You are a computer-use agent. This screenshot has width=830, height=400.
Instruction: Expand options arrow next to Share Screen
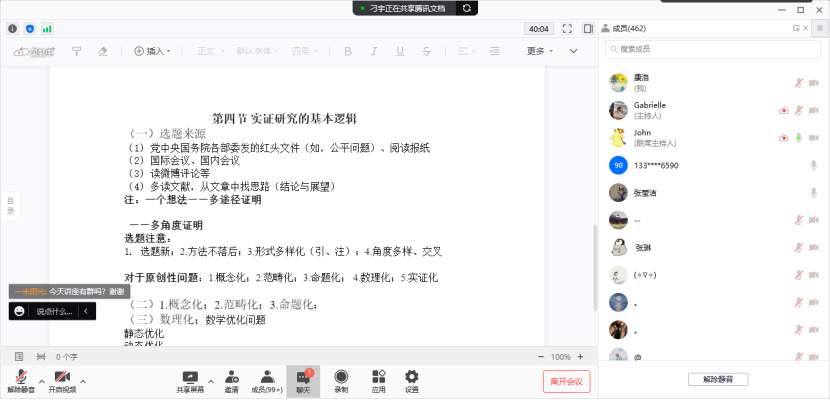point(209,380)
